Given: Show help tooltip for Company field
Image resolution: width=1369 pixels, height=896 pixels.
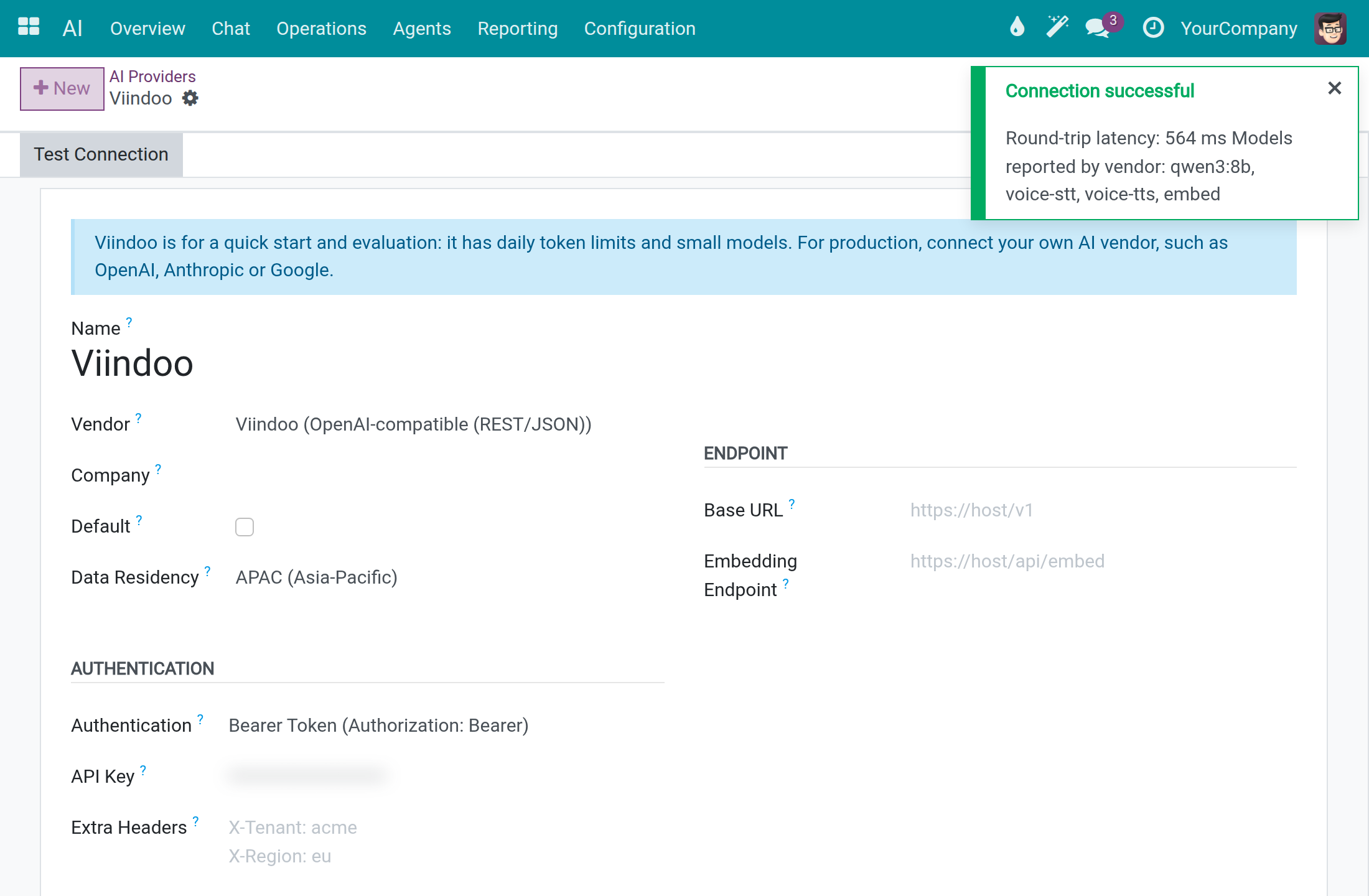Looking at the screenshot, I should (x=158, y=469).
